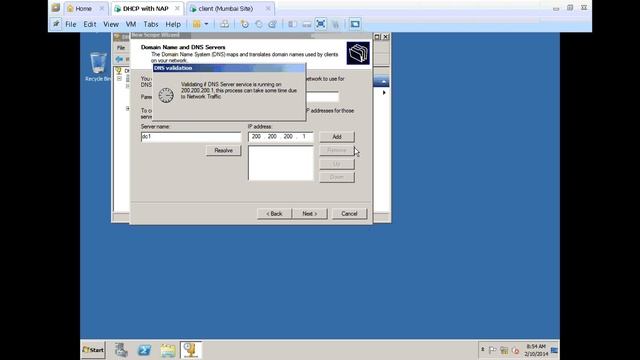Open the VMware Edit menu
The image size is (640, 360).
pos(90,24)
